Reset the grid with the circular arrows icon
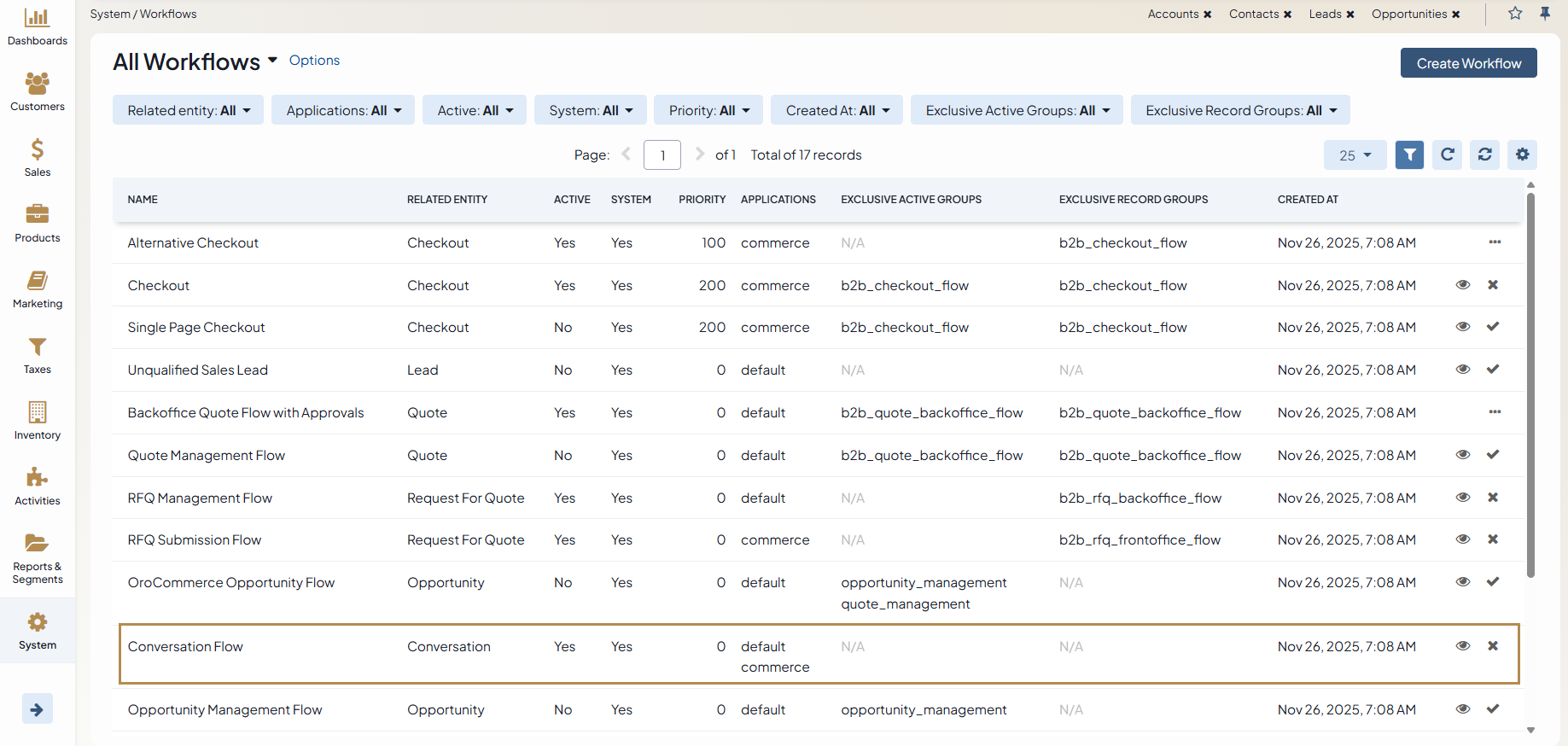This screenshot has width=1568, height=746. (x=1484, y=154)
